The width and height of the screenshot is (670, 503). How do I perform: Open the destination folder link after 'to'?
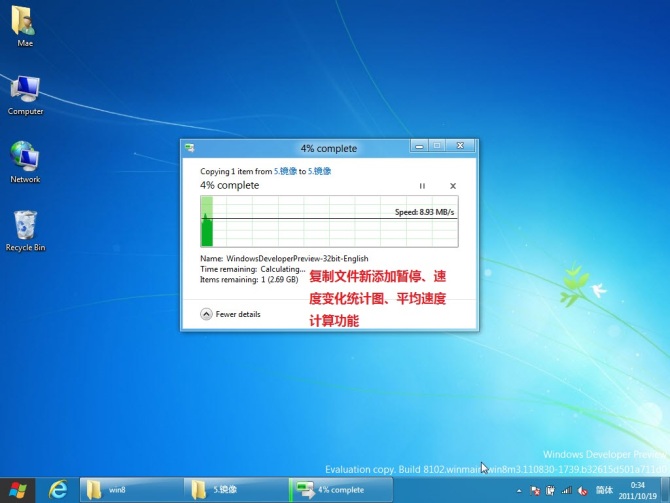tap(319, 171)
